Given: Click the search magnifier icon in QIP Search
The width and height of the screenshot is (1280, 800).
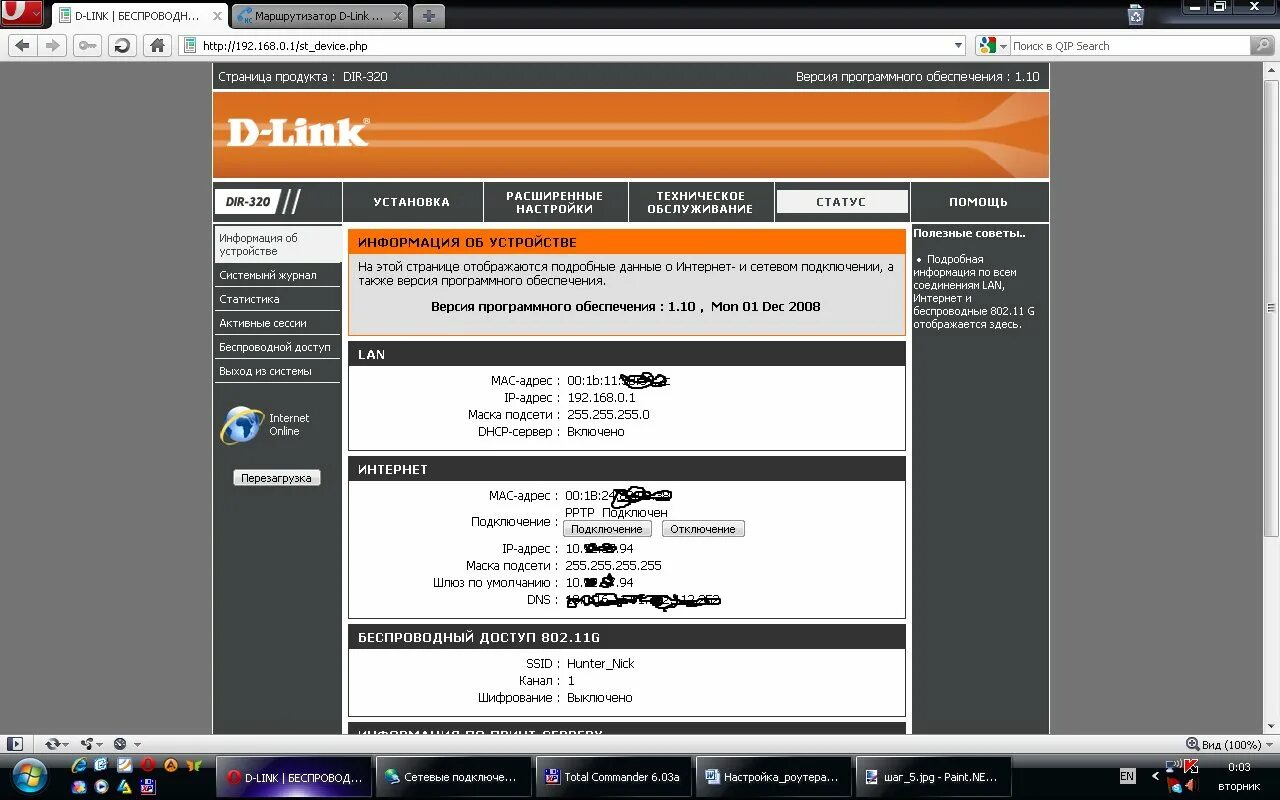Looking at the screenshot, I should (1262, 45).
